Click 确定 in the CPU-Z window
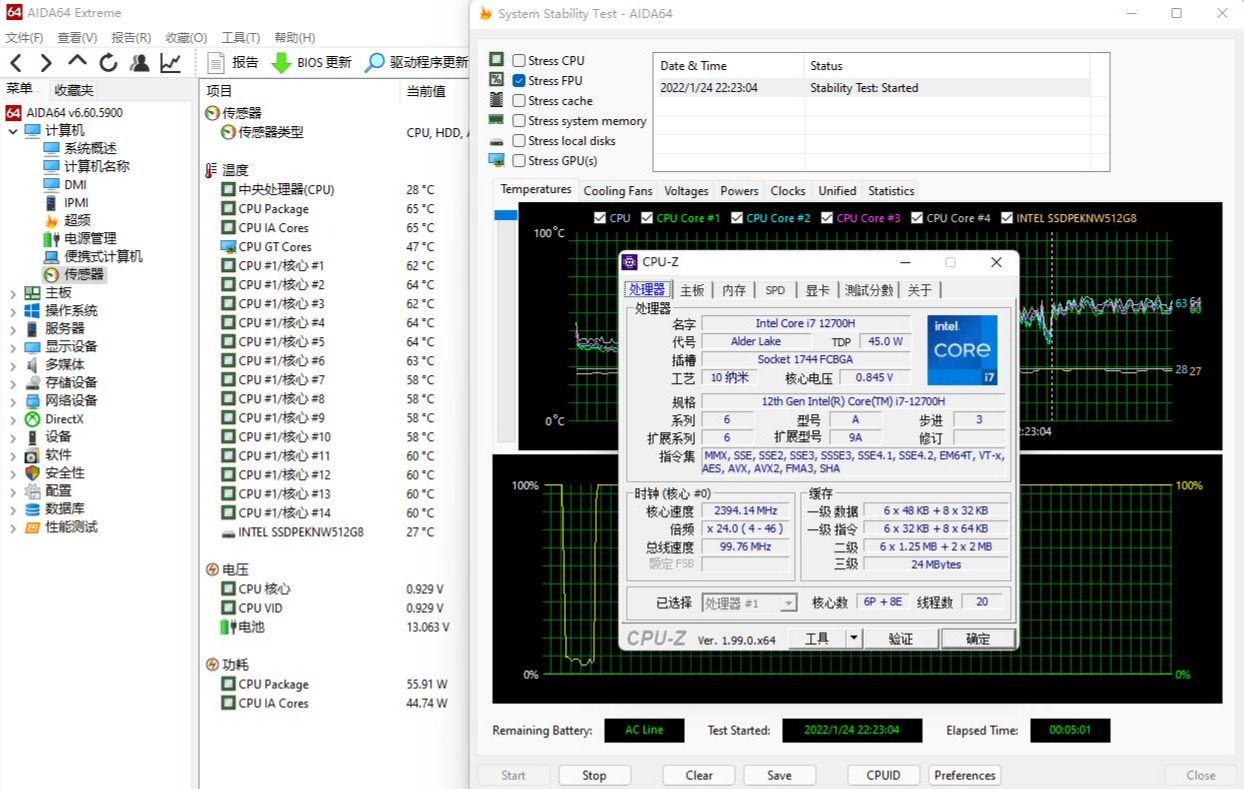The width and height of the screenshot is (1244, 789). (x=978, y=639)
